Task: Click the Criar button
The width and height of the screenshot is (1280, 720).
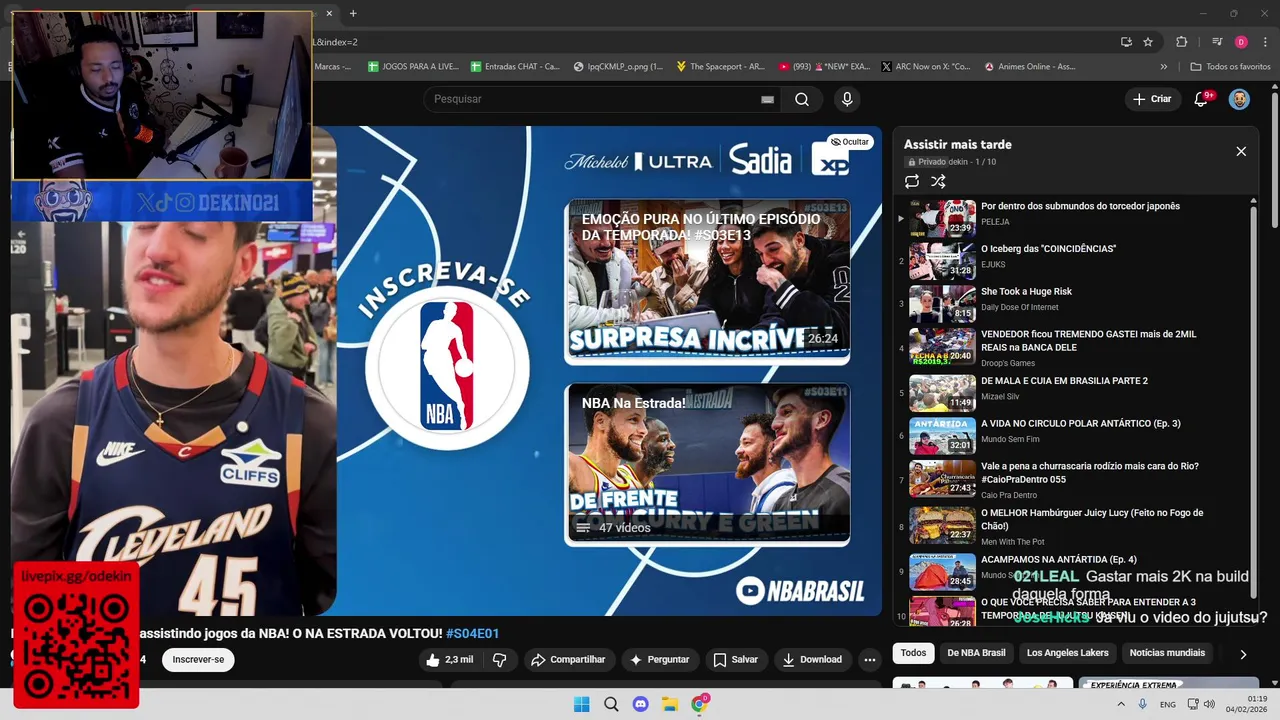Action: (1151, 99)
